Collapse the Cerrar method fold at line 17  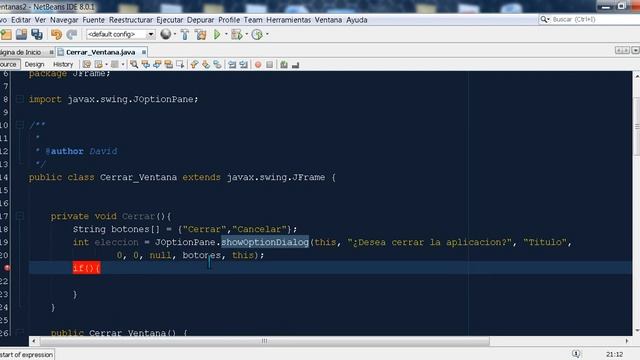coord(19,216)
